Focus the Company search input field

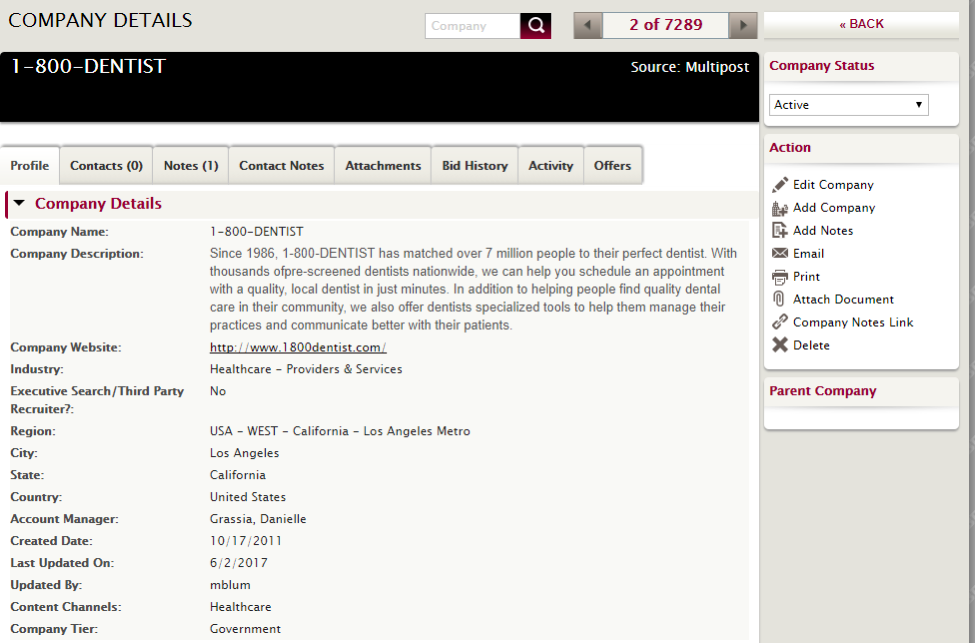(x=473, y=26)
